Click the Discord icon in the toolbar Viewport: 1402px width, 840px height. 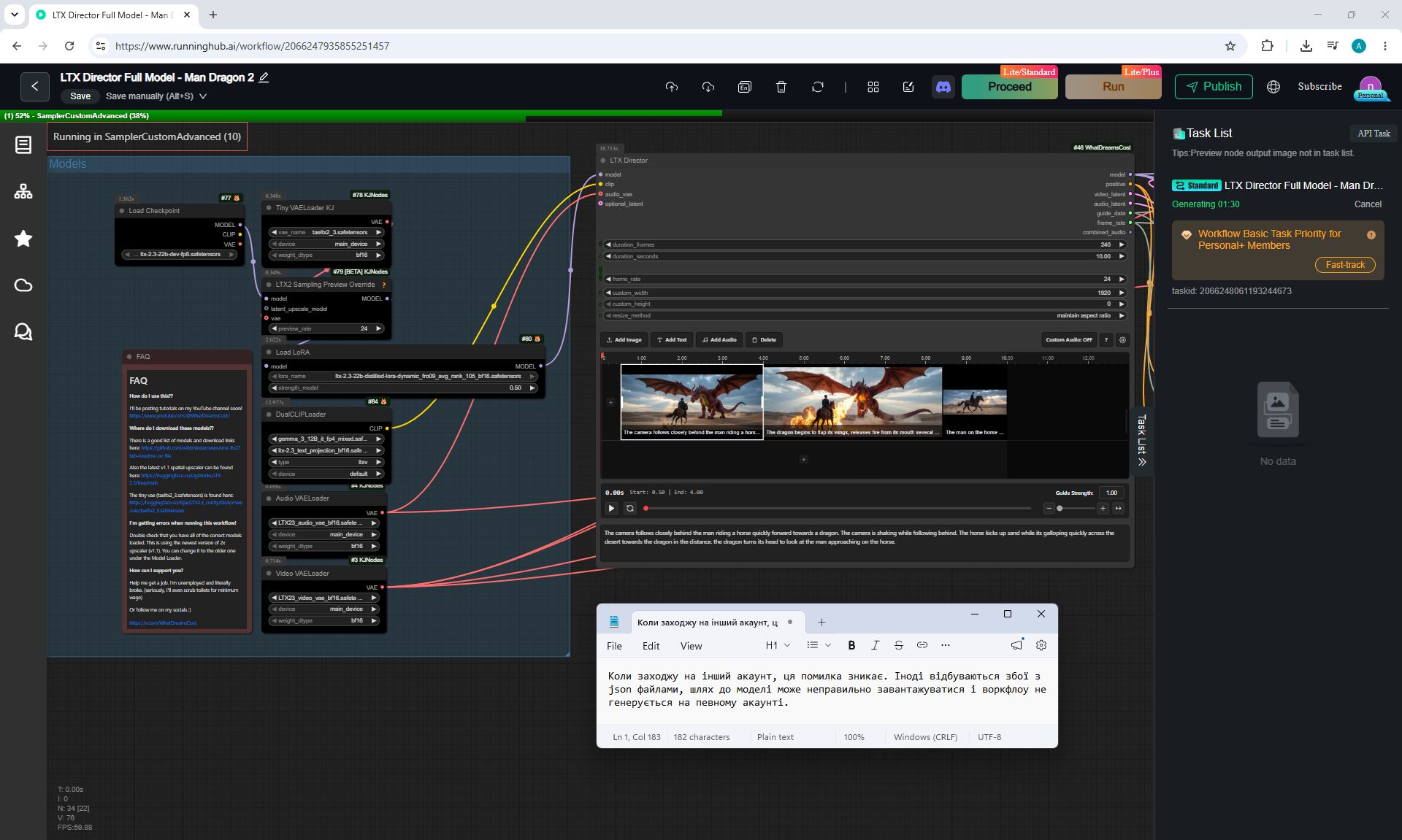click(943, 87)
